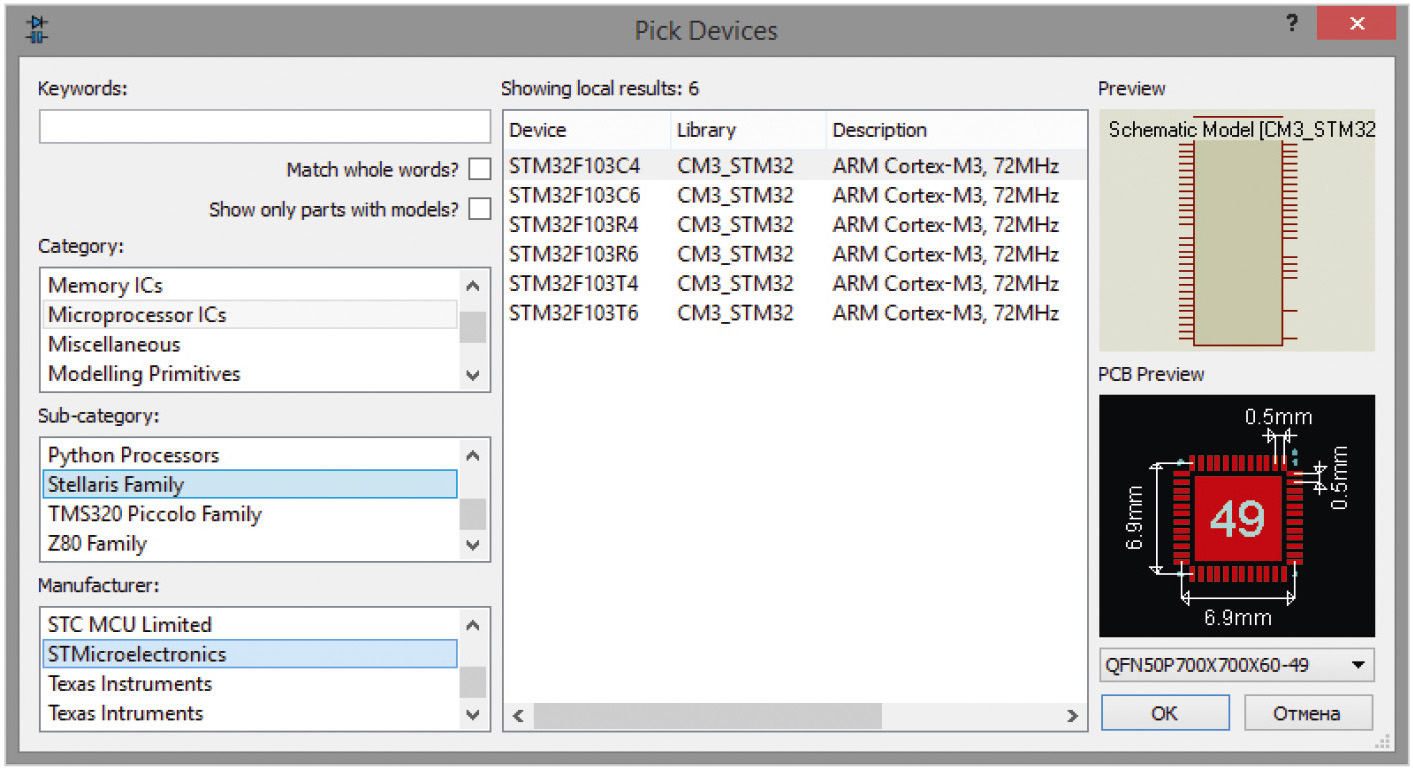
Task: Click results horizontal scrollbar right arrow
Action: click(x=1072, y=716)
